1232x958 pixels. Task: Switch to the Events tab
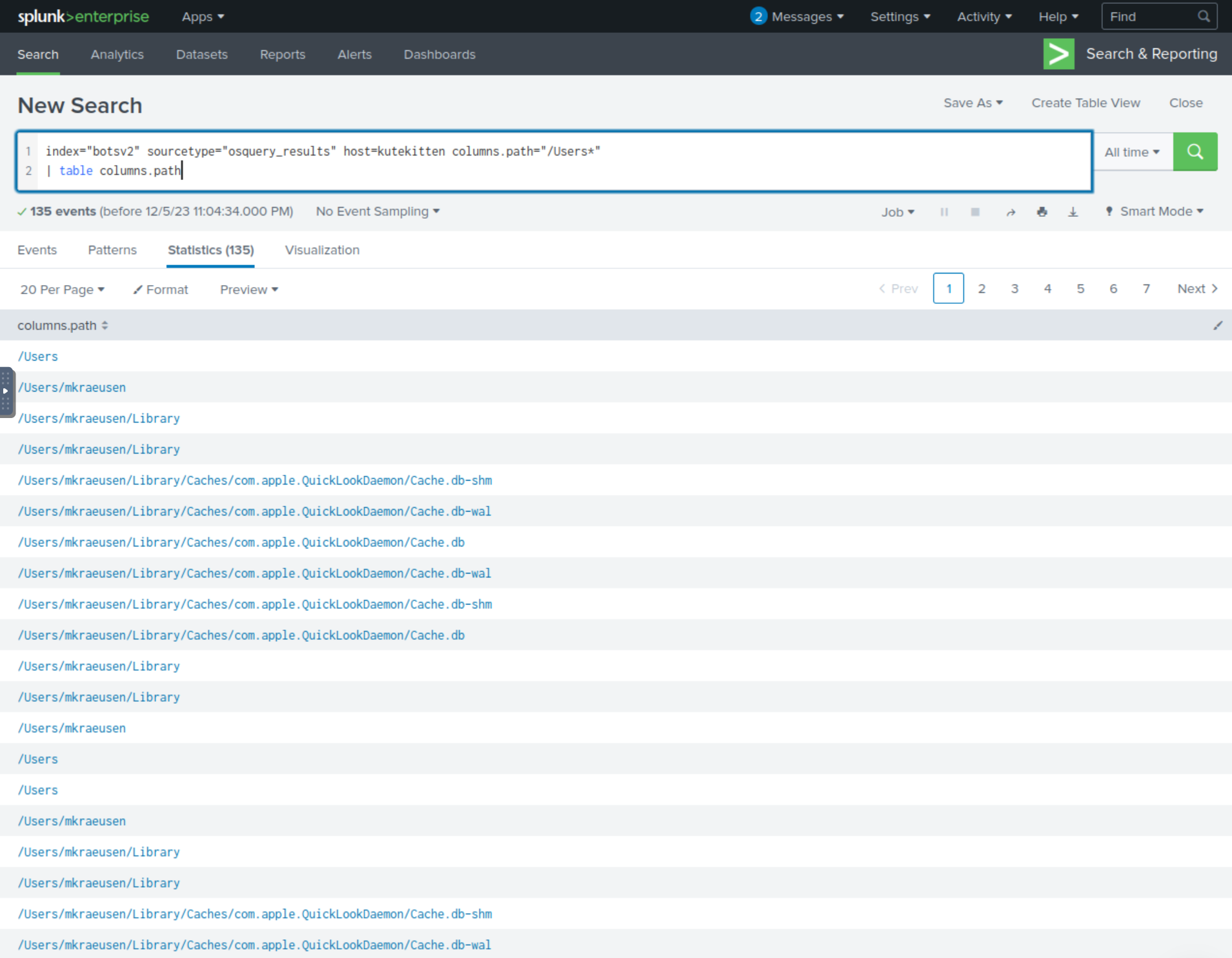[37, 250]
